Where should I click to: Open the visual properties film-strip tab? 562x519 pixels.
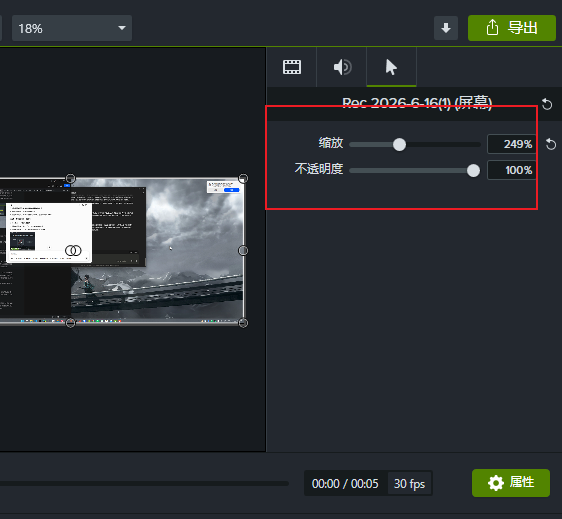coord(292,67)
